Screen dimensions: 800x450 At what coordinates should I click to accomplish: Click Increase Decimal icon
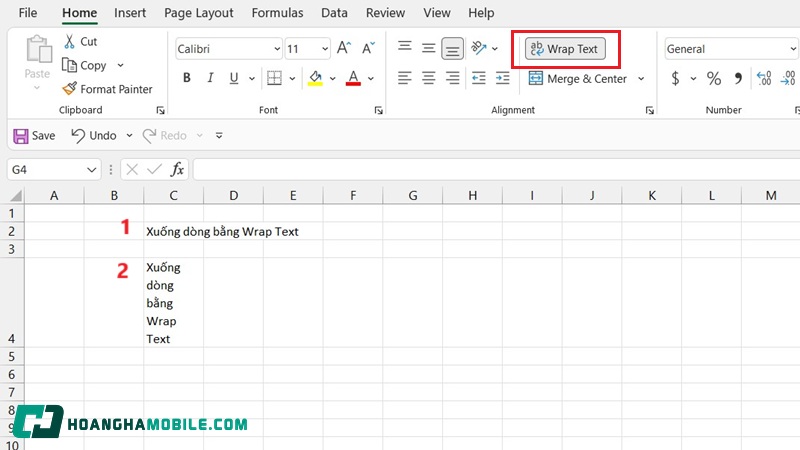(x=764, y=78)
